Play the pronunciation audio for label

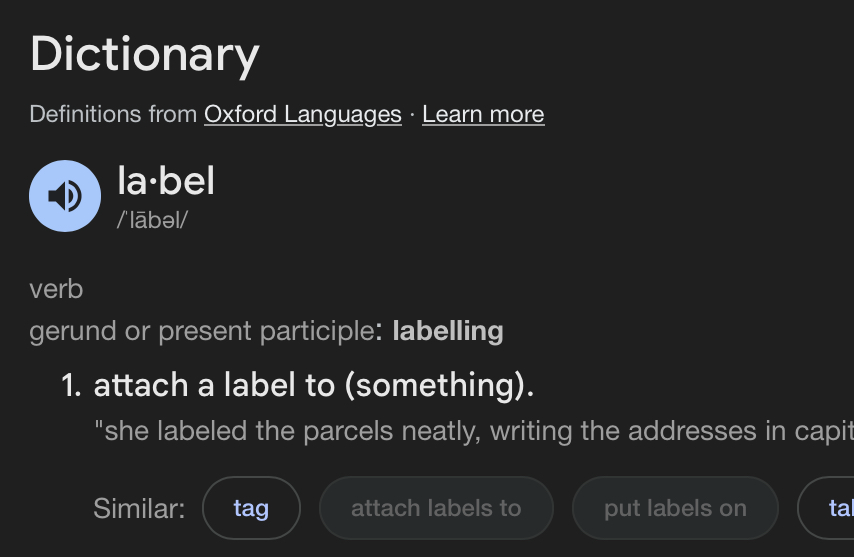coord(65,196)
